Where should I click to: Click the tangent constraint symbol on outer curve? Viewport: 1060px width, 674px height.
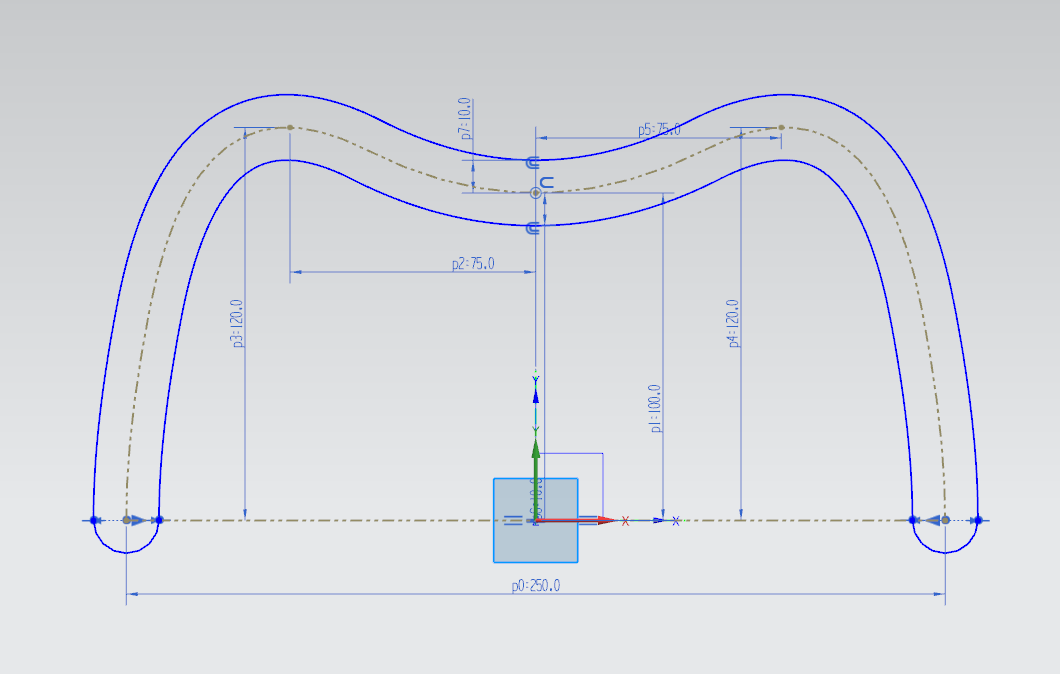[x=533, y=162]
